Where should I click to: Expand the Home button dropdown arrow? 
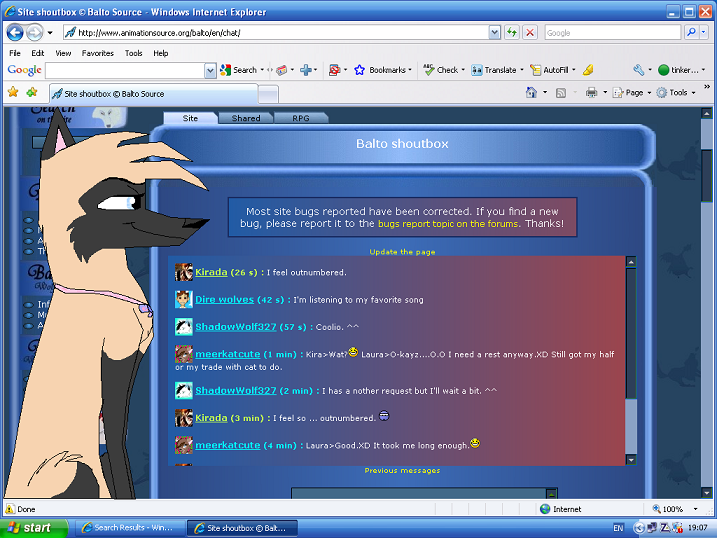coord(545,92)
